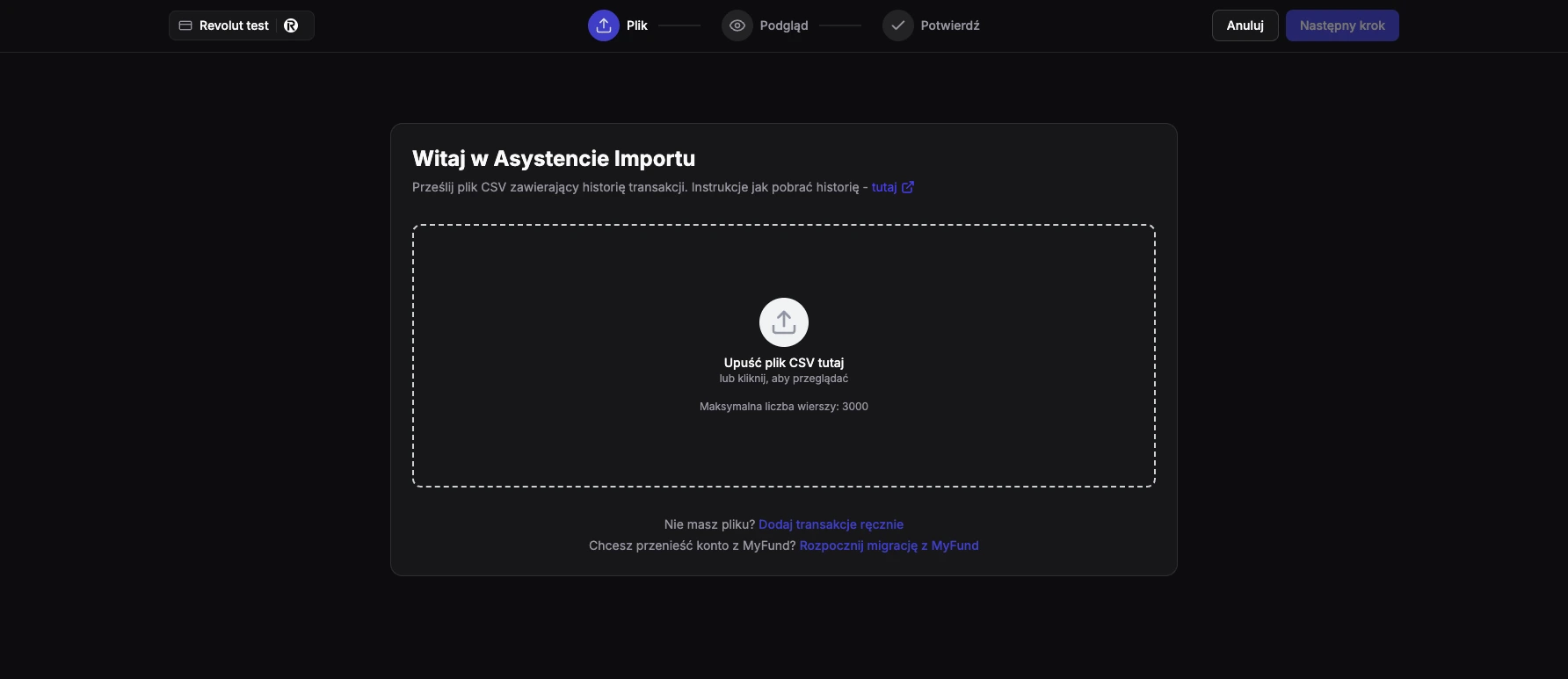Go to the Podgląd step label
This screenshot has height=679, width=1568.
[x=783, y=25]
